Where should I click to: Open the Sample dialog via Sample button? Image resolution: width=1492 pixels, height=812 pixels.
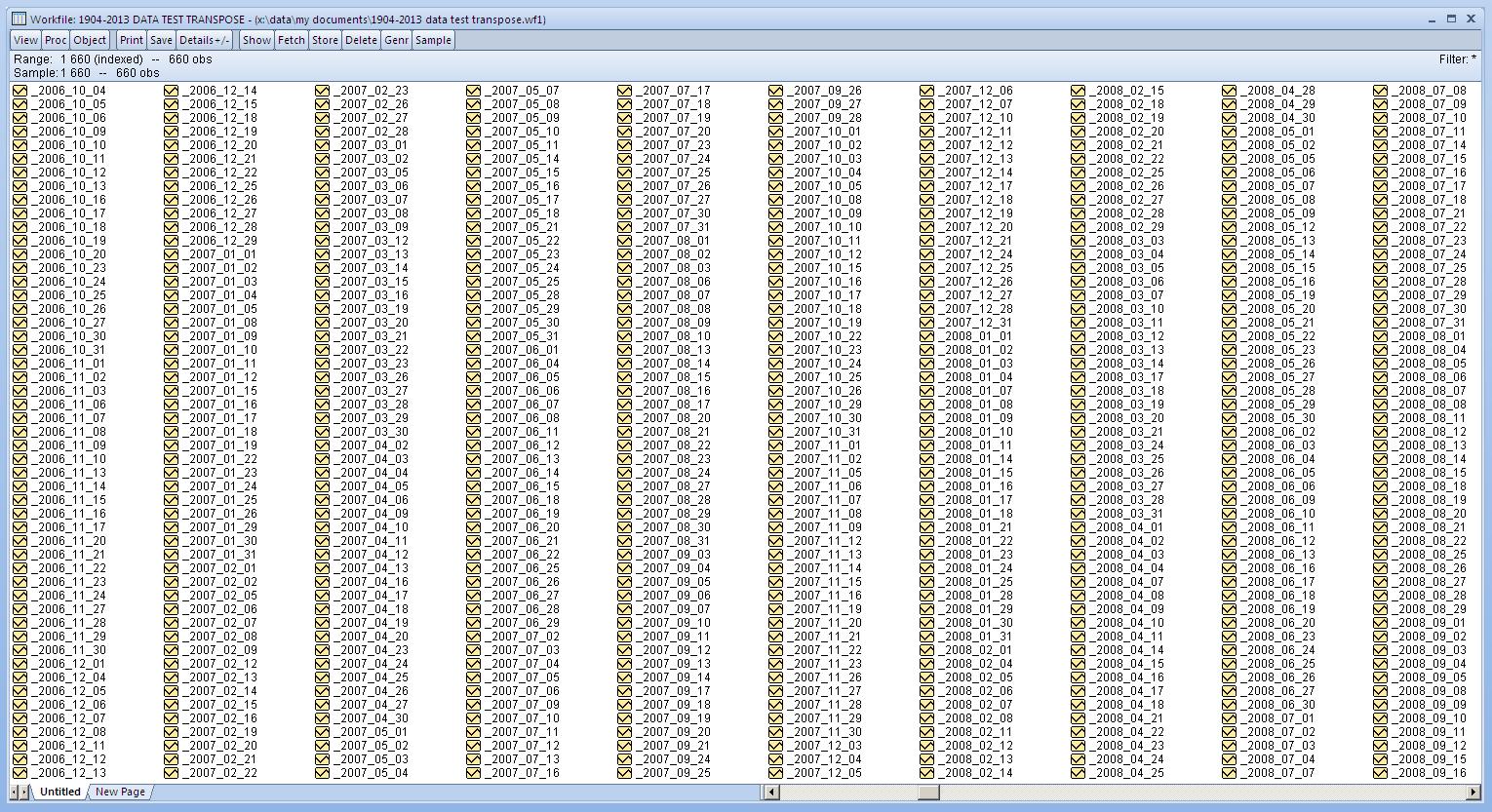click(434, 40)
